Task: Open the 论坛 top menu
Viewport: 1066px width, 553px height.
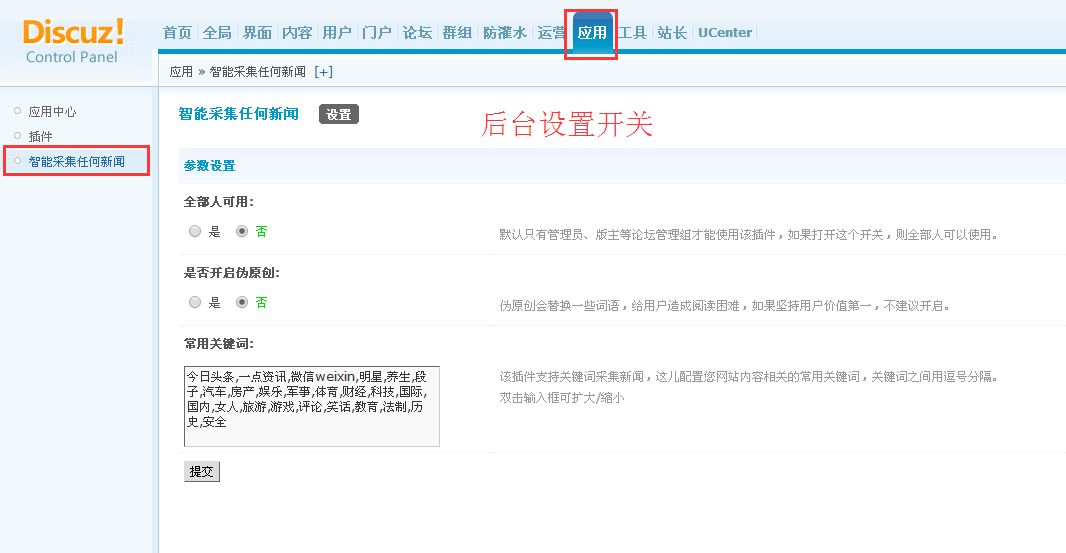Action: [417, 33]
